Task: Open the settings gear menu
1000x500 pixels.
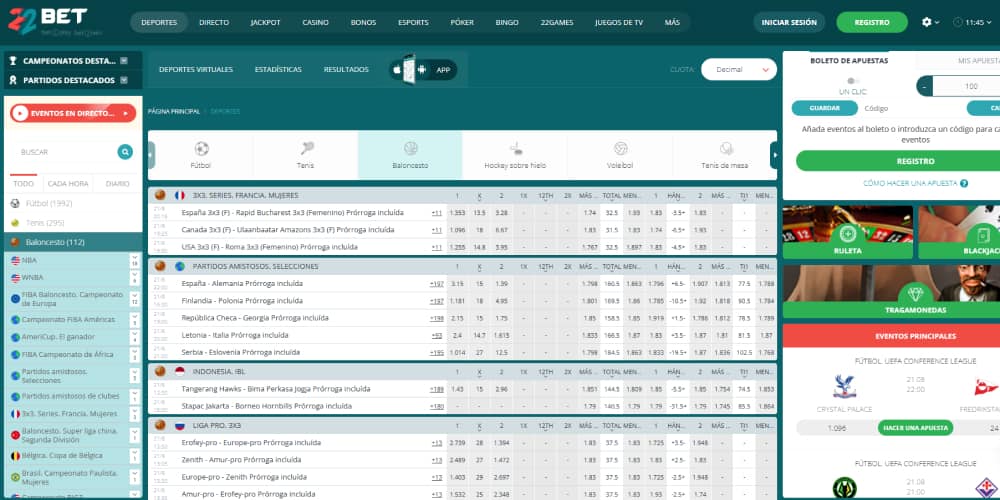Action: [930, 22]
